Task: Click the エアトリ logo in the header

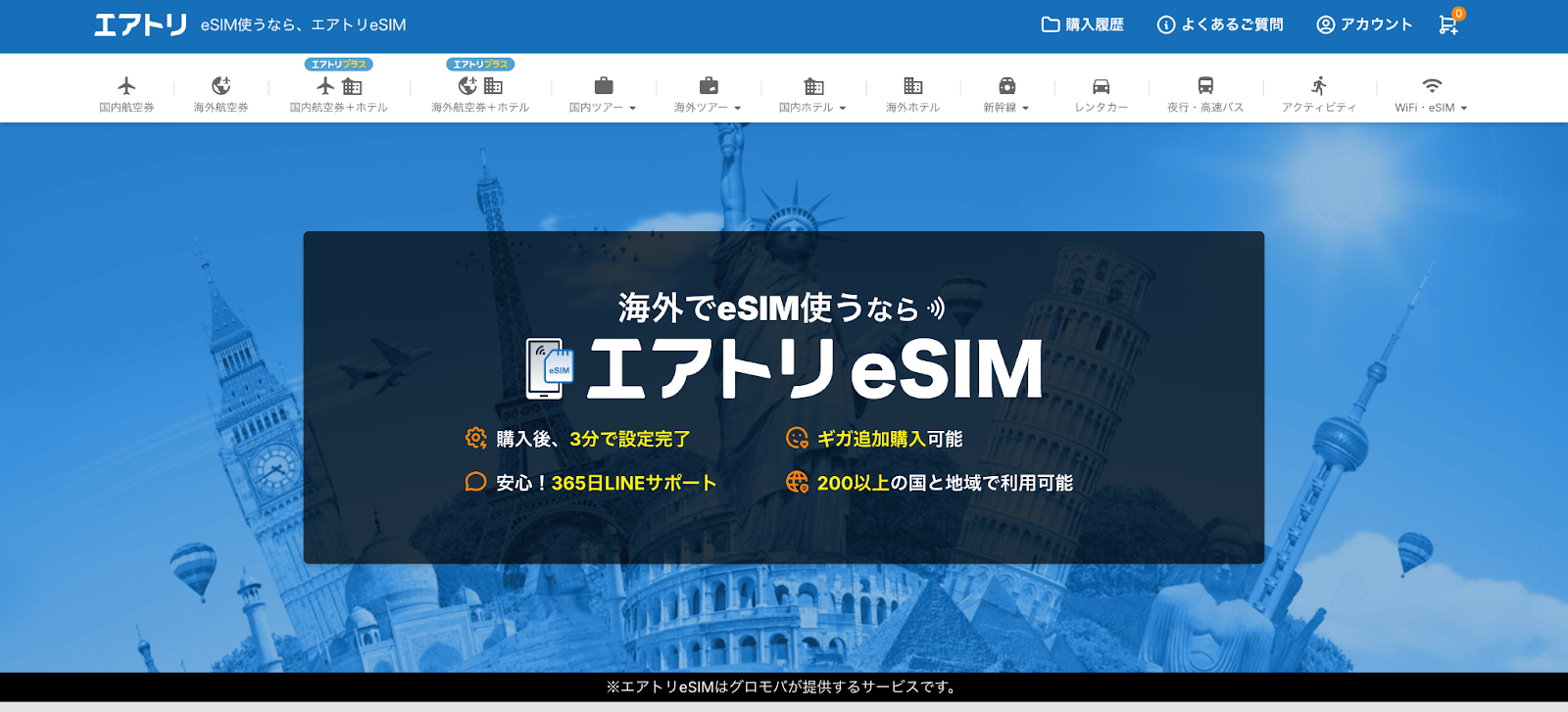Action: tap(140, 24)
